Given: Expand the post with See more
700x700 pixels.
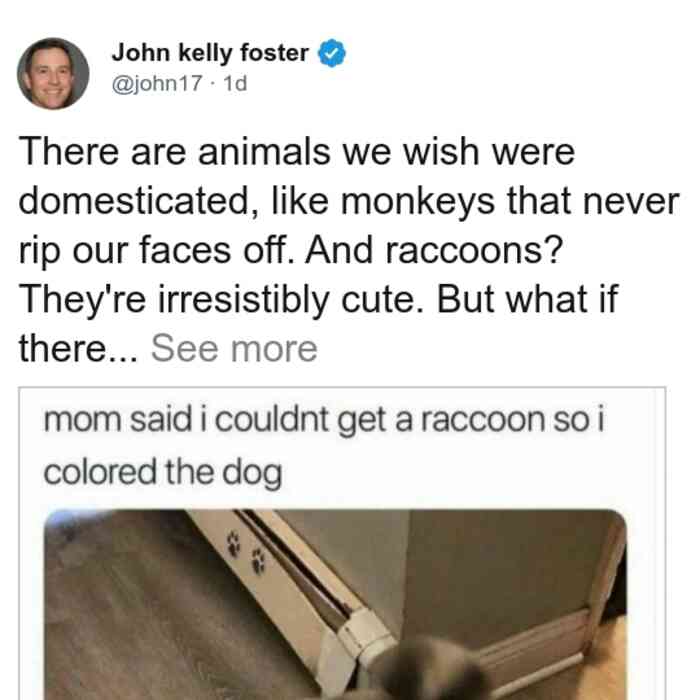Looking at the screenshot, I should click(234, 349).
